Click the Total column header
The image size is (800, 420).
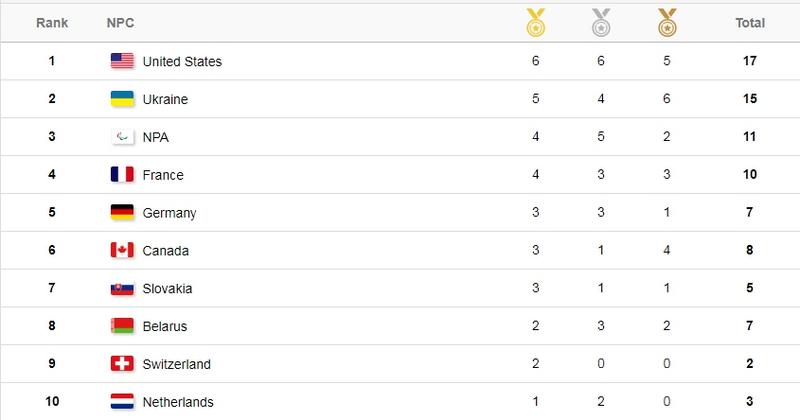[749, 23]
